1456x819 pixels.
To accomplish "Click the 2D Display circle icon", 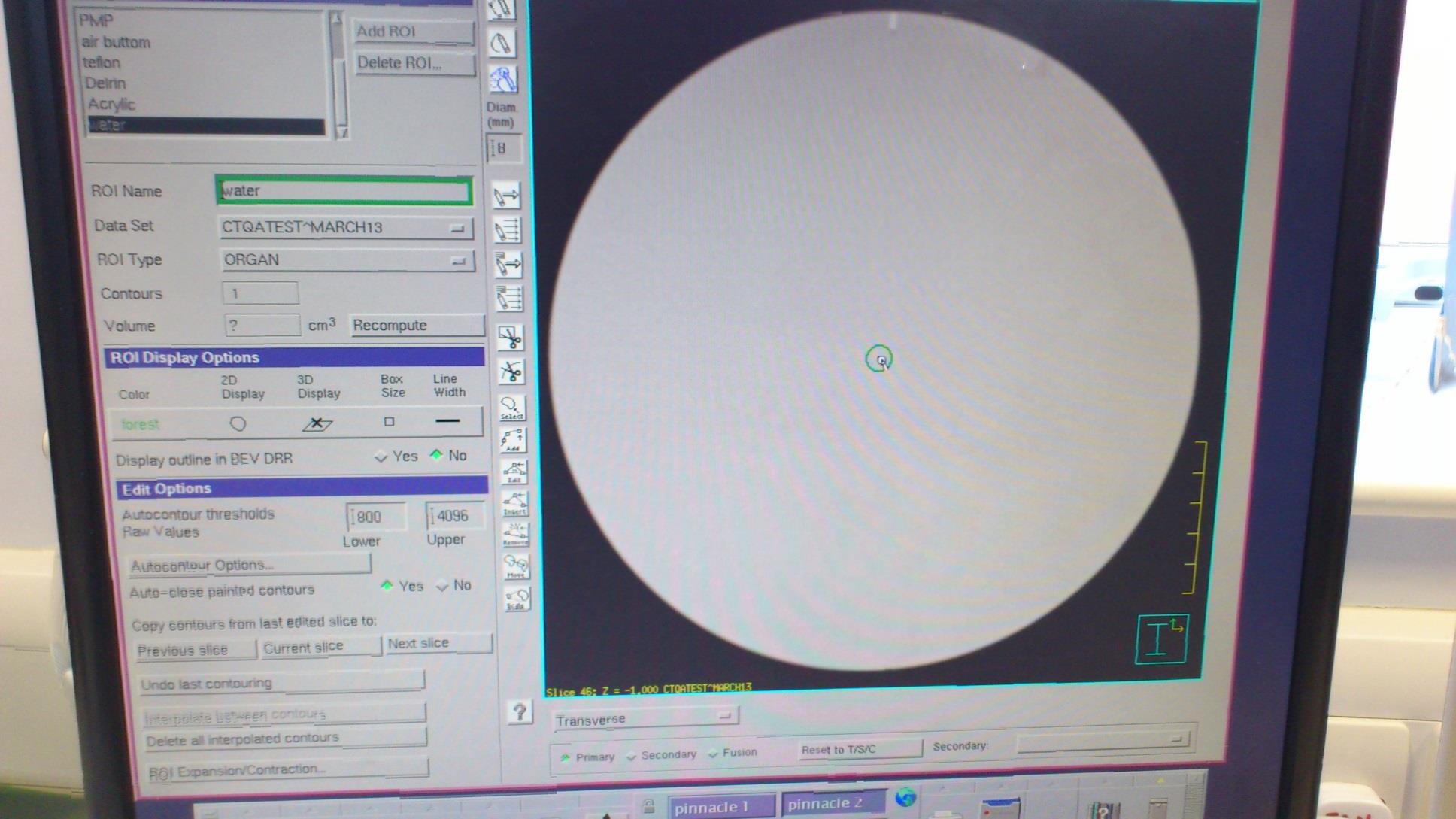I will point(238,423).
